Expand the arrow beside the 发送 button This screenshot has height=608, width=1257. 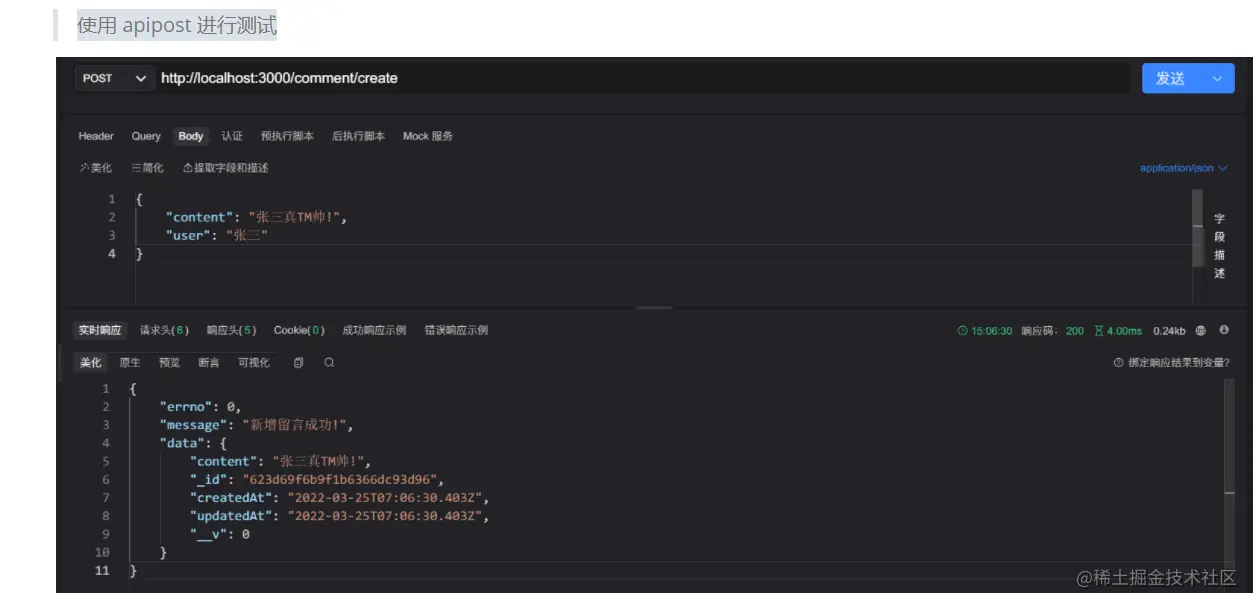pos(1217,78)
